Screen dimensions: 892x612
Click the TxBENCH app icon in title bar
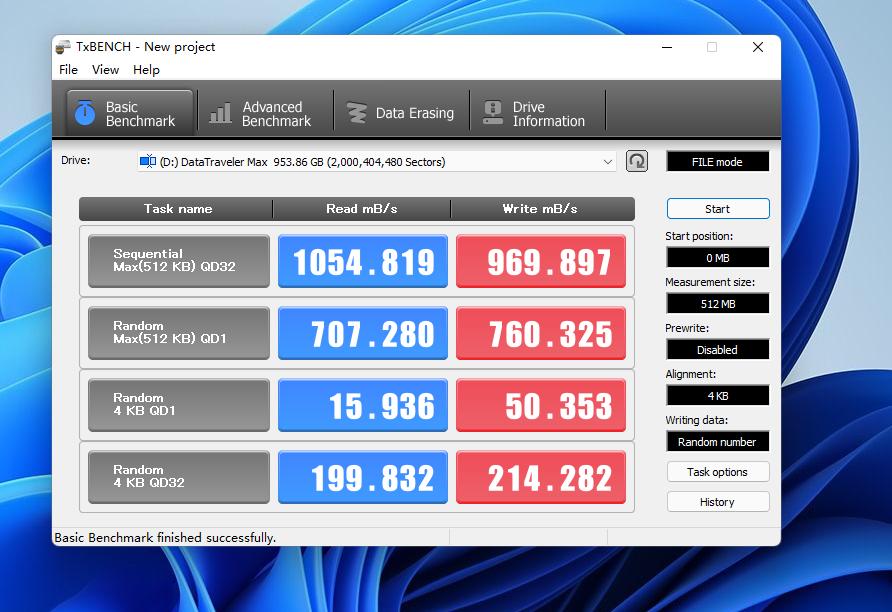point(63,47)
